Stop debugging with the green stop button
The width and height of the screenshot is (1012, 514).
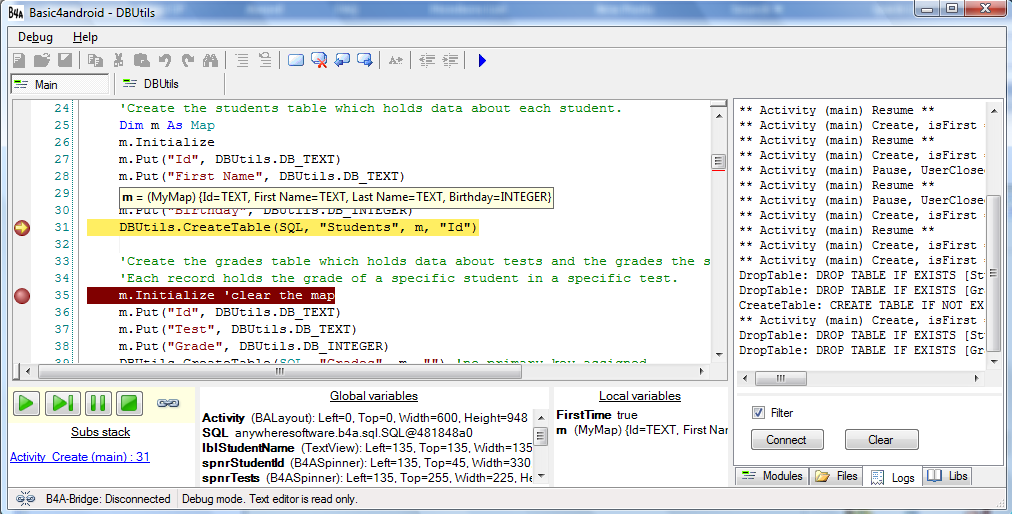click(128, 404)
